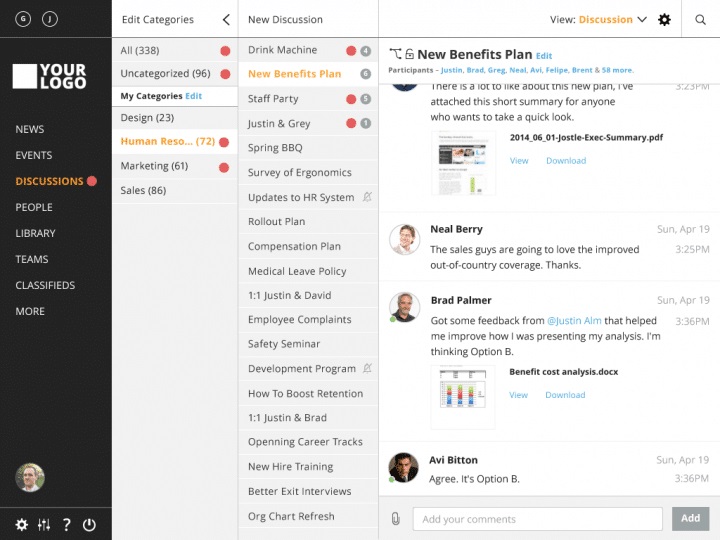Expand the More menu item
This screenshot has height=540, width=720.
click(x=30, y=311)
